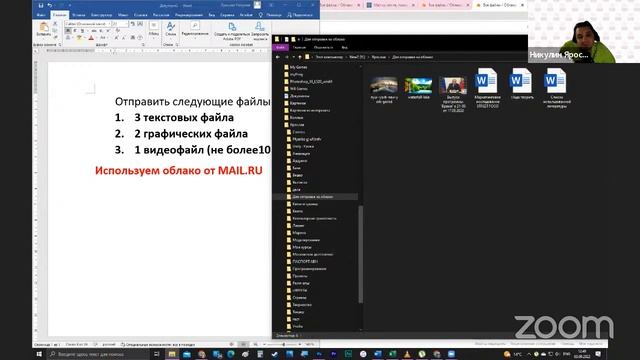Open Windows Start menu

click(x=39, y=354)
